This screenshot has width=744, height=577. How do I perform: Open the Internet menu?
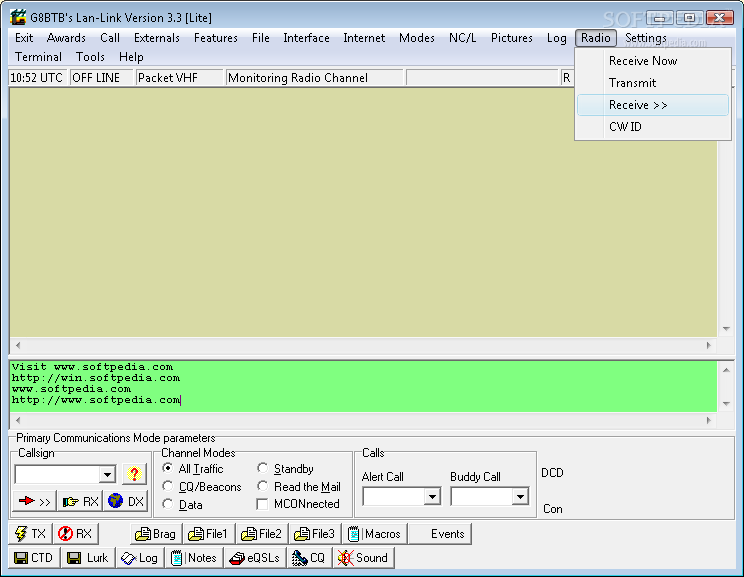(x=364, y=38)
